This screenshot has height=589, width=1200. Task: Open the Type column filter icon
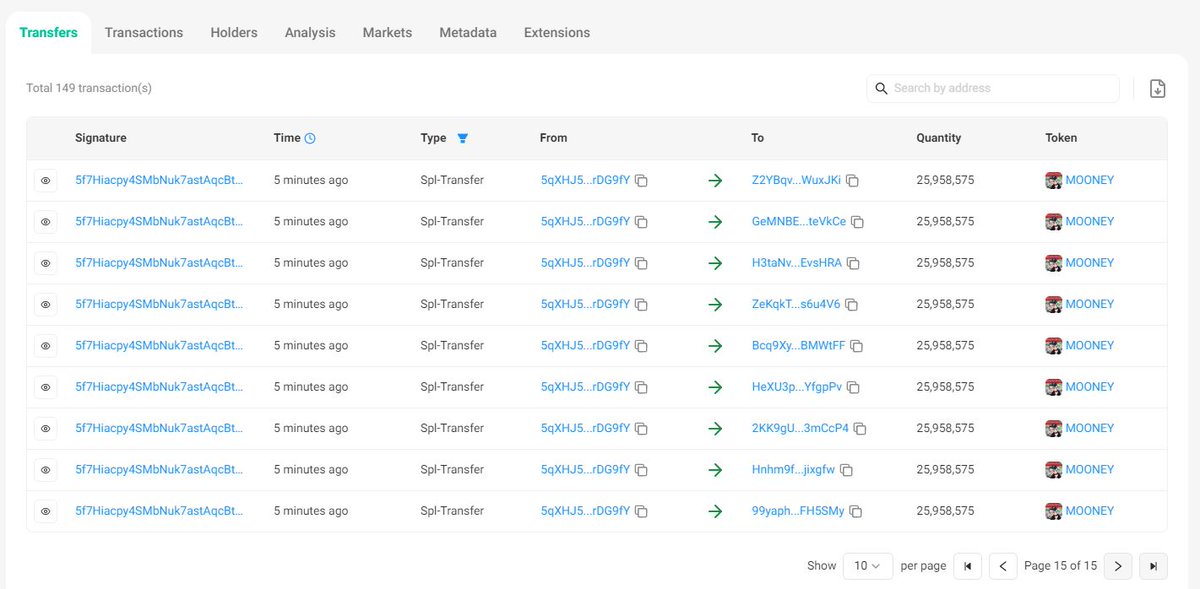(x=462, y=138)
